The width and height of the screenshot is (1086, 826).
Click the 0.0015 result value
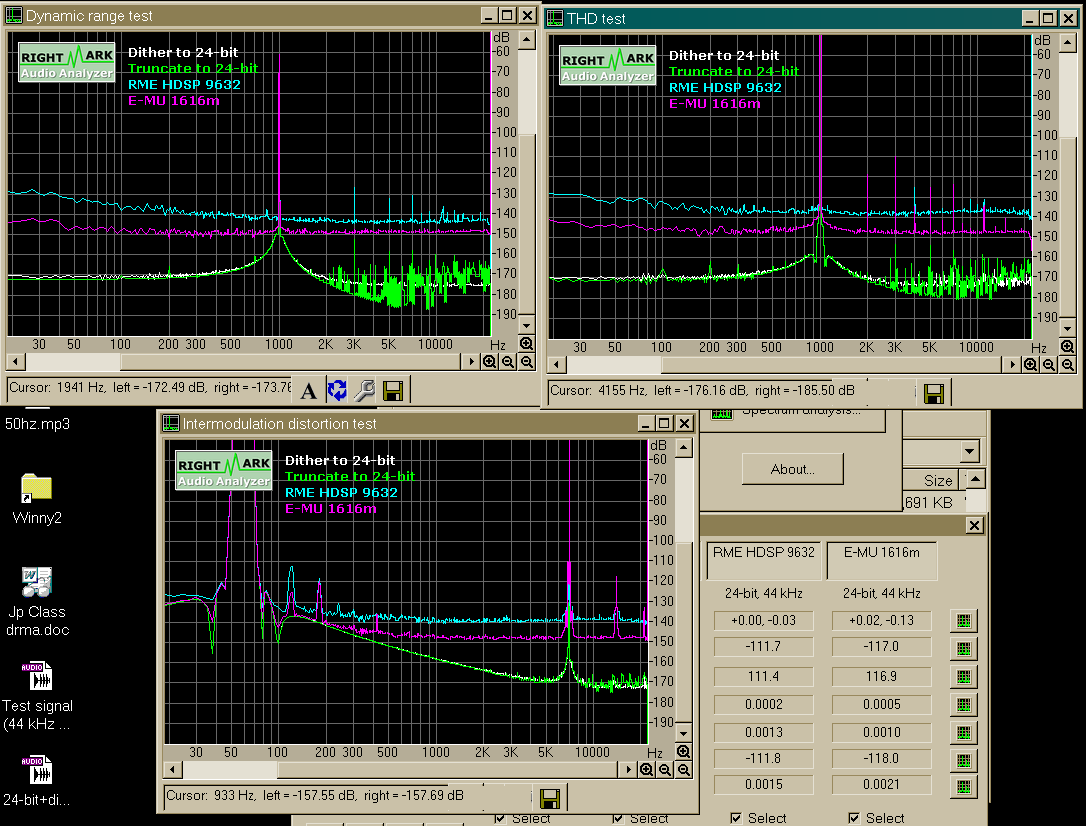pos(763,784)
